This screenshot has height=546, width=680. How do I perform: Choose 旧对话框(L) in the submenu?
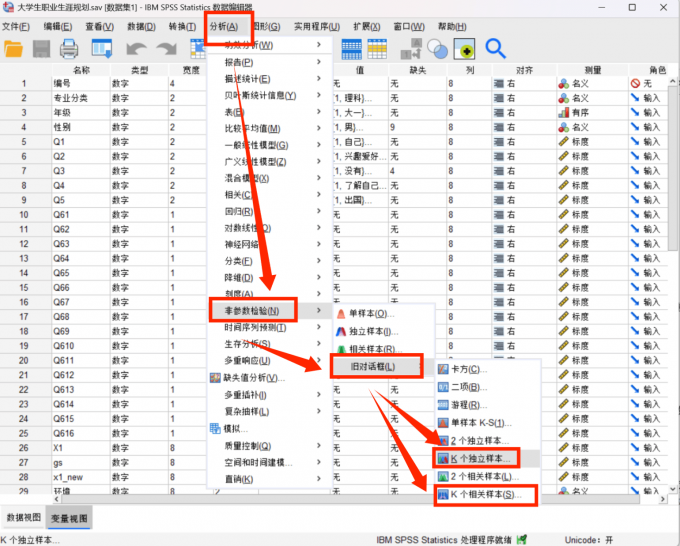click(376, 366)
